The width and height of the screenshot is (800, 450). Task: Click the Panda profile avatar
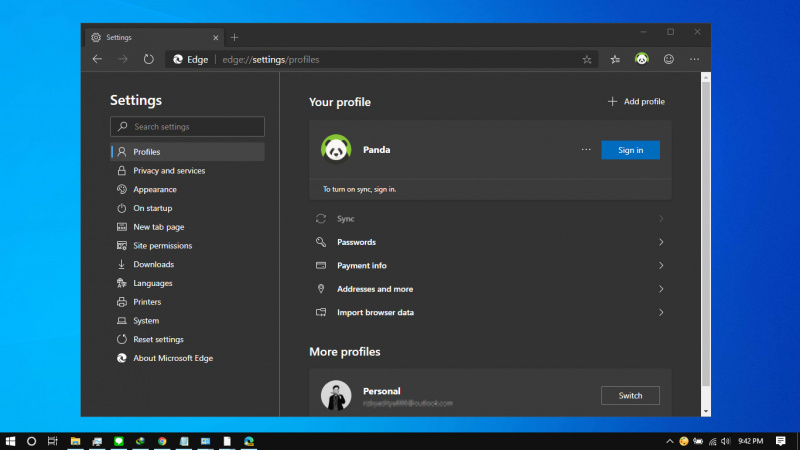coord(336,149)
